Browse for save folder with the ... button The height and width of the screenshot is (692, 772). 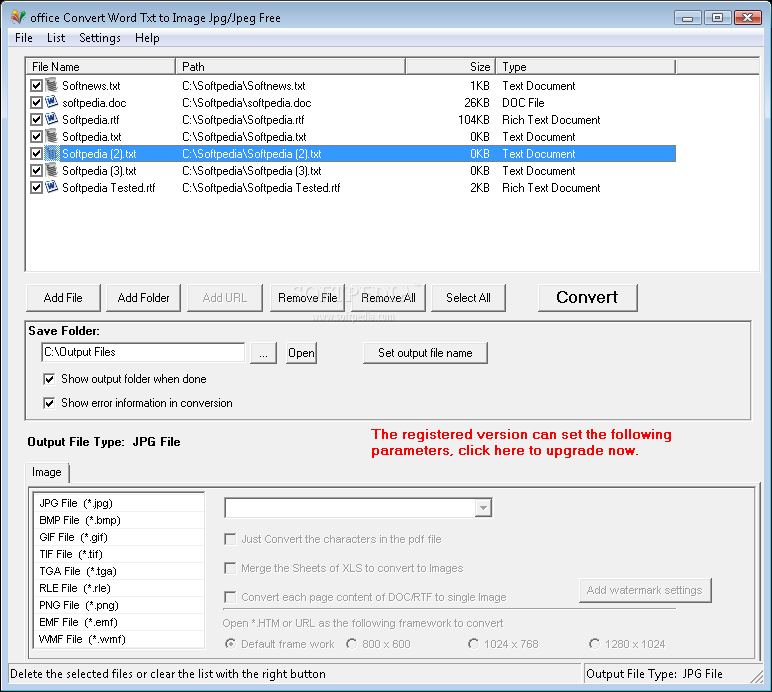[263, 353]
